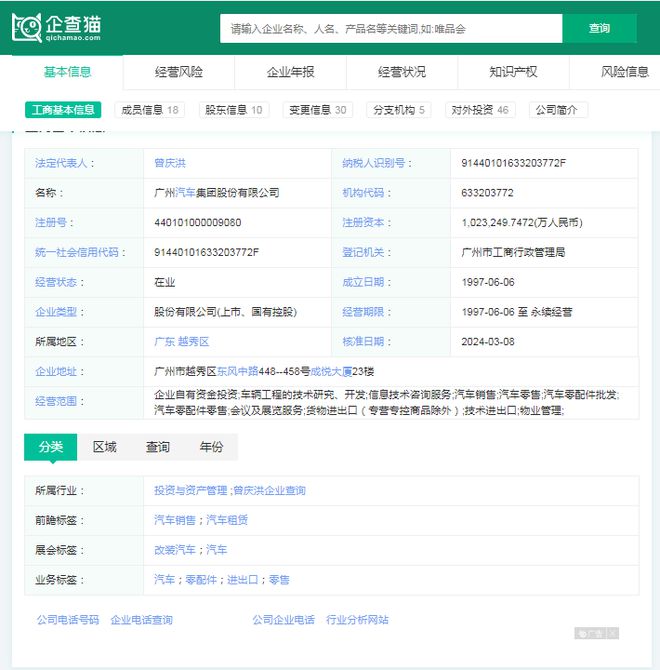Click the approval date 2024-03-08
Viewport: 660px width, 670px height.
[488, 341]
